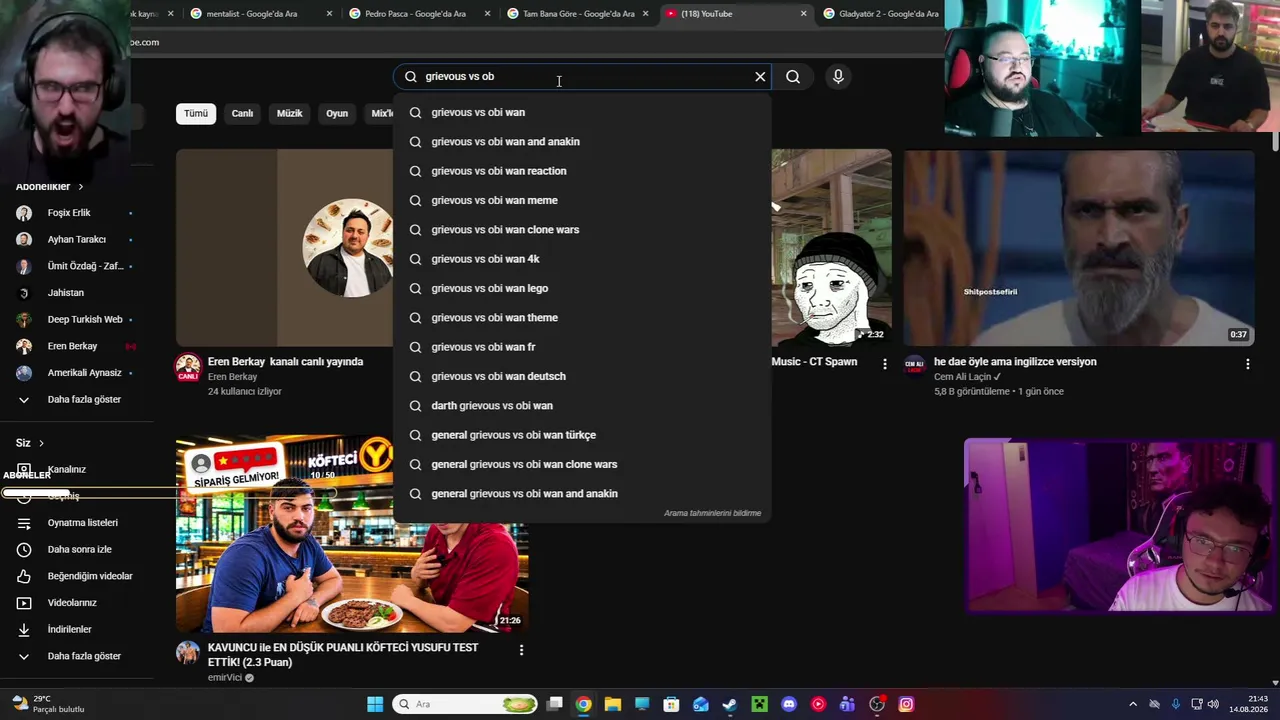The height and width of the screenshot is (720, 1280).
Task: Open 'Oynatma listeleri' playlists icon
Action: (x=24, y=523)
